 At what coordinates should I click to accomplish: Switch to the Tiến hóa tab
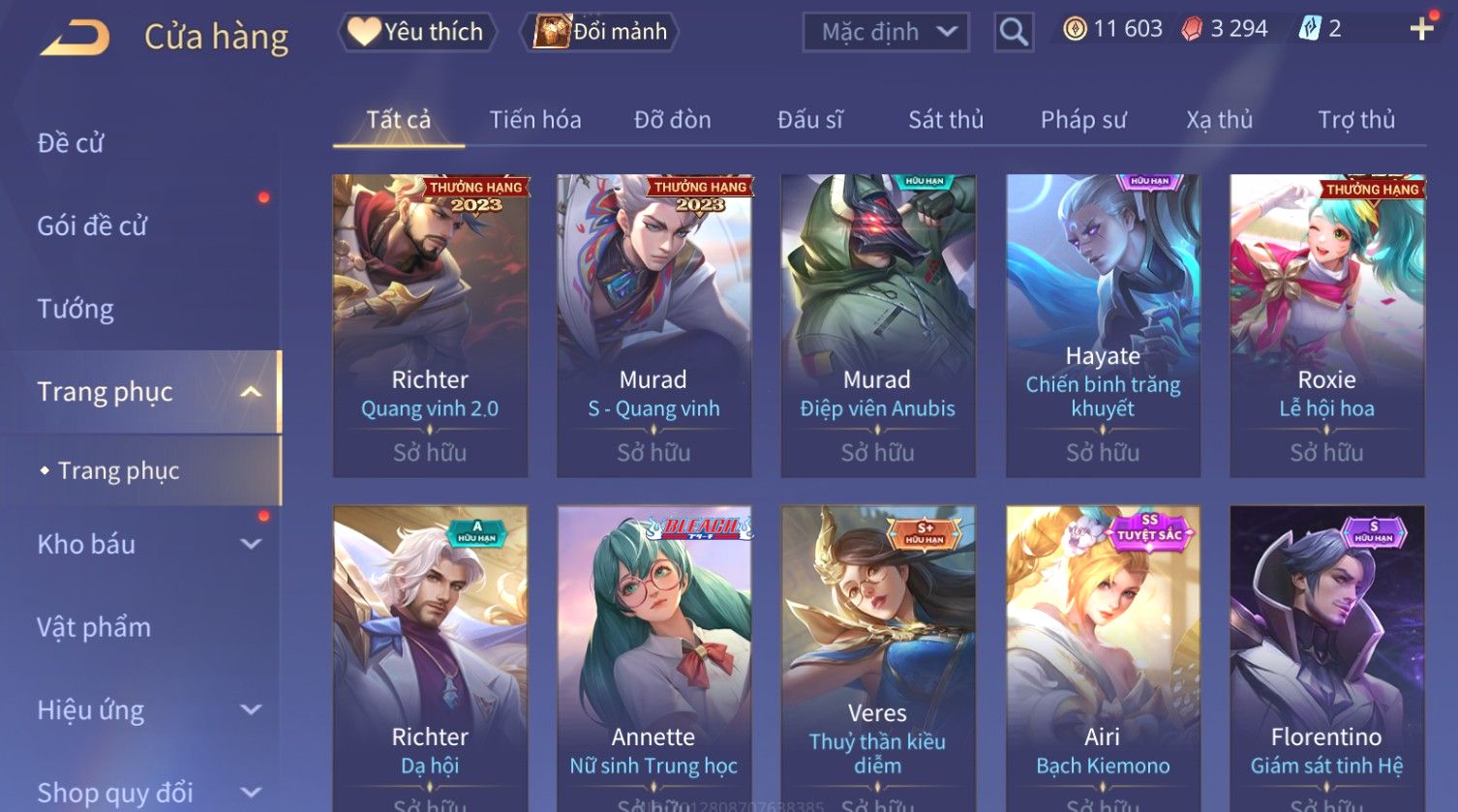pyautogui.click(x=535, y=120)
